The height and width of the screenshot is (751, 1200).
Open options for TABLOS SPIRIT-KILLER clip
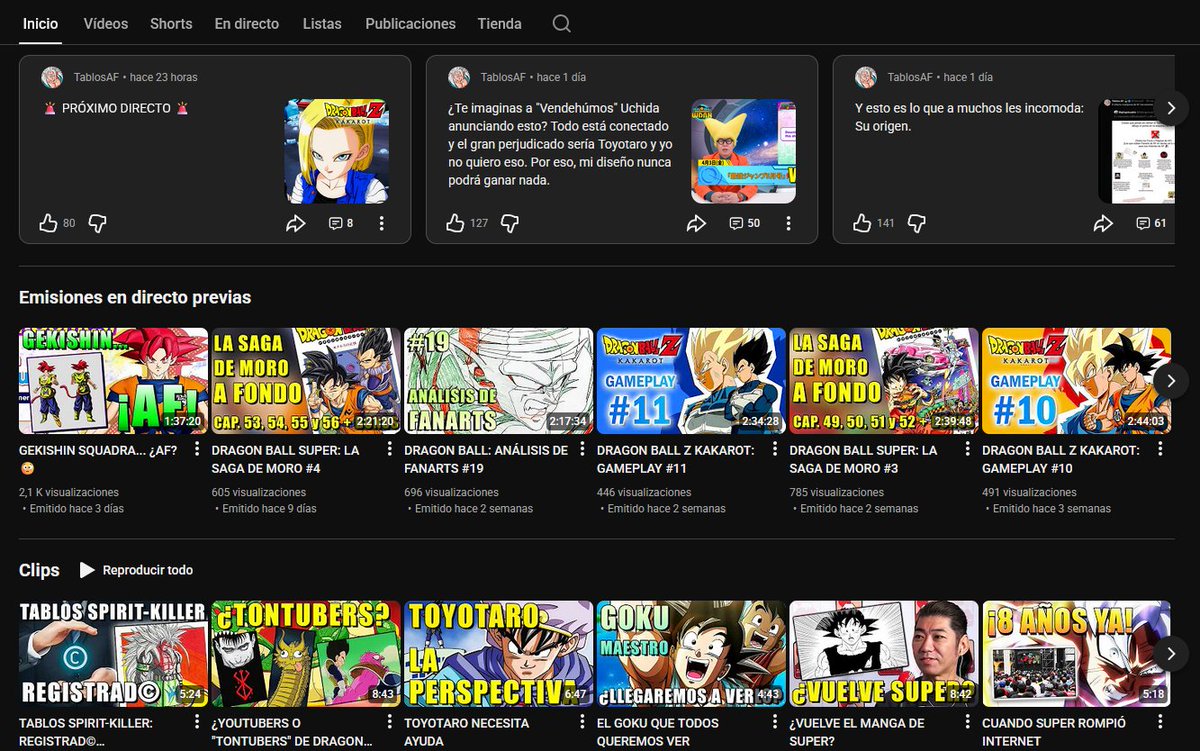(196, 722)
